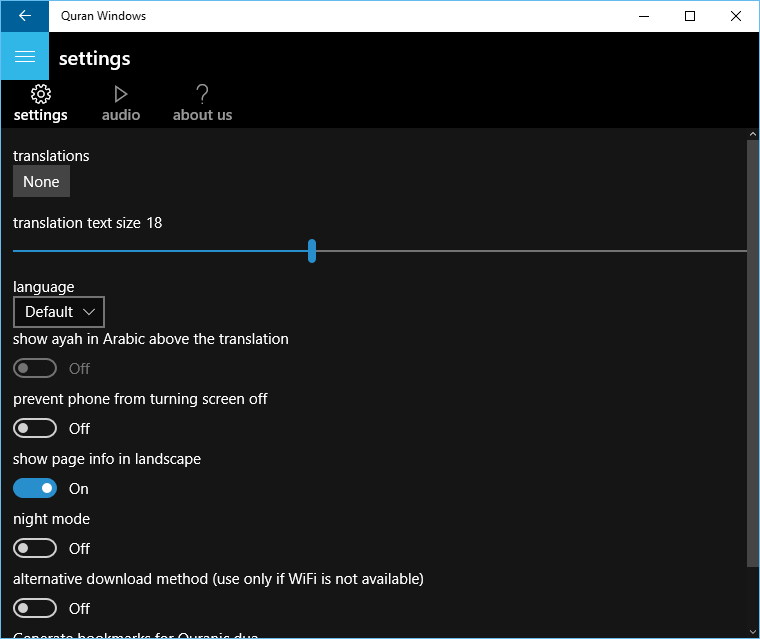Click the audio play icon
This screenshot has width=760, height=639.
point(121,94)
